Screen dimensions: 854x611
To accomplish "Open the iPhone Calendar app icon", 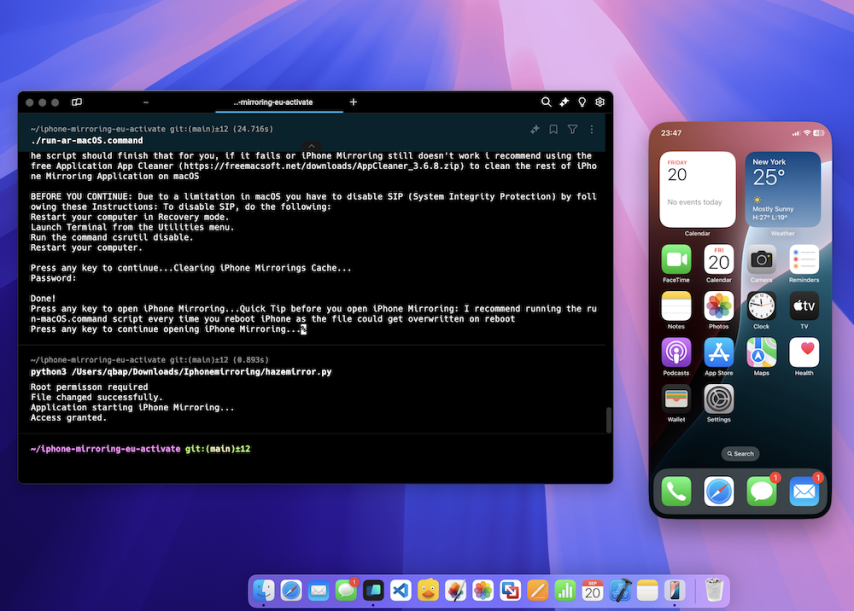I will (x=719, y=260).
